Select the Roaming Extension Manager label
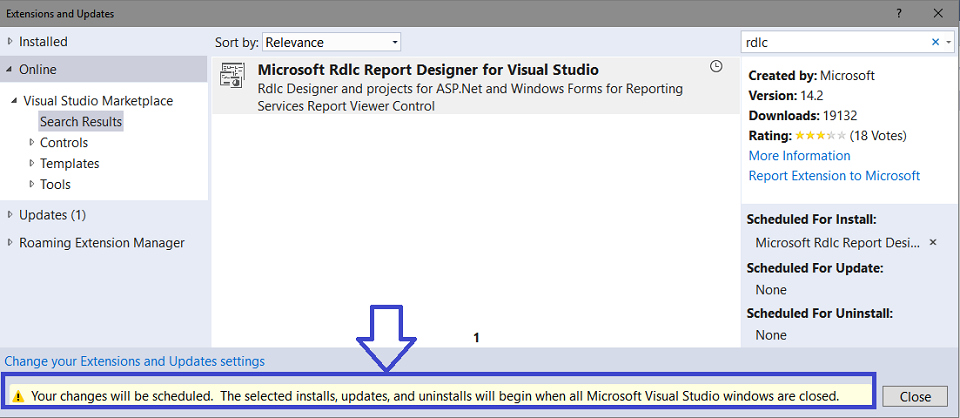 point(102,242)
